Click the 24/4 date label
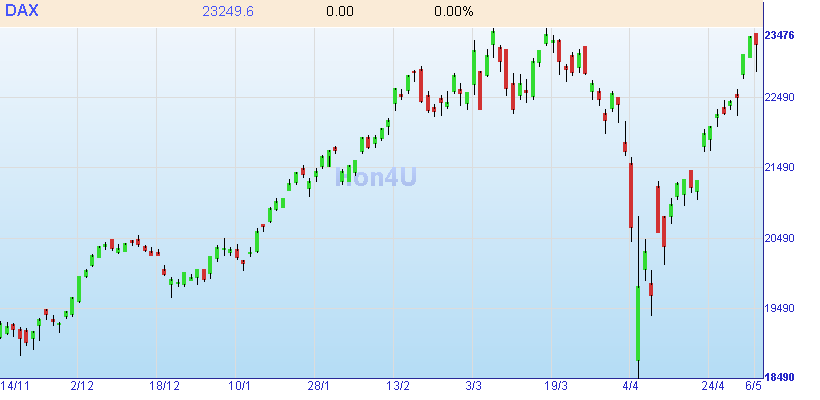This screenshot has height=400, width=820. 713,386
